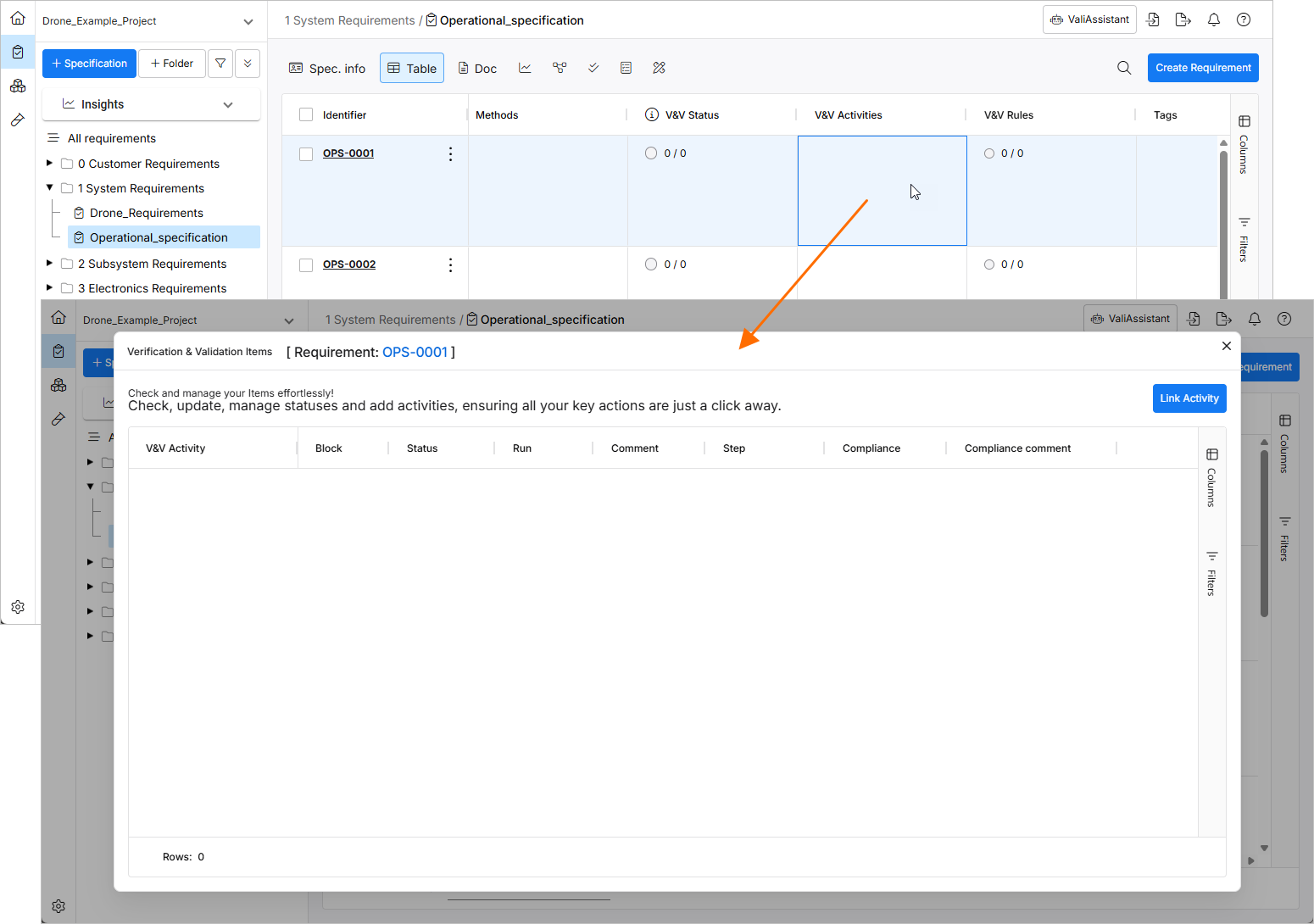
Task: Click the + Specification button
Action: tap(89, 64)
